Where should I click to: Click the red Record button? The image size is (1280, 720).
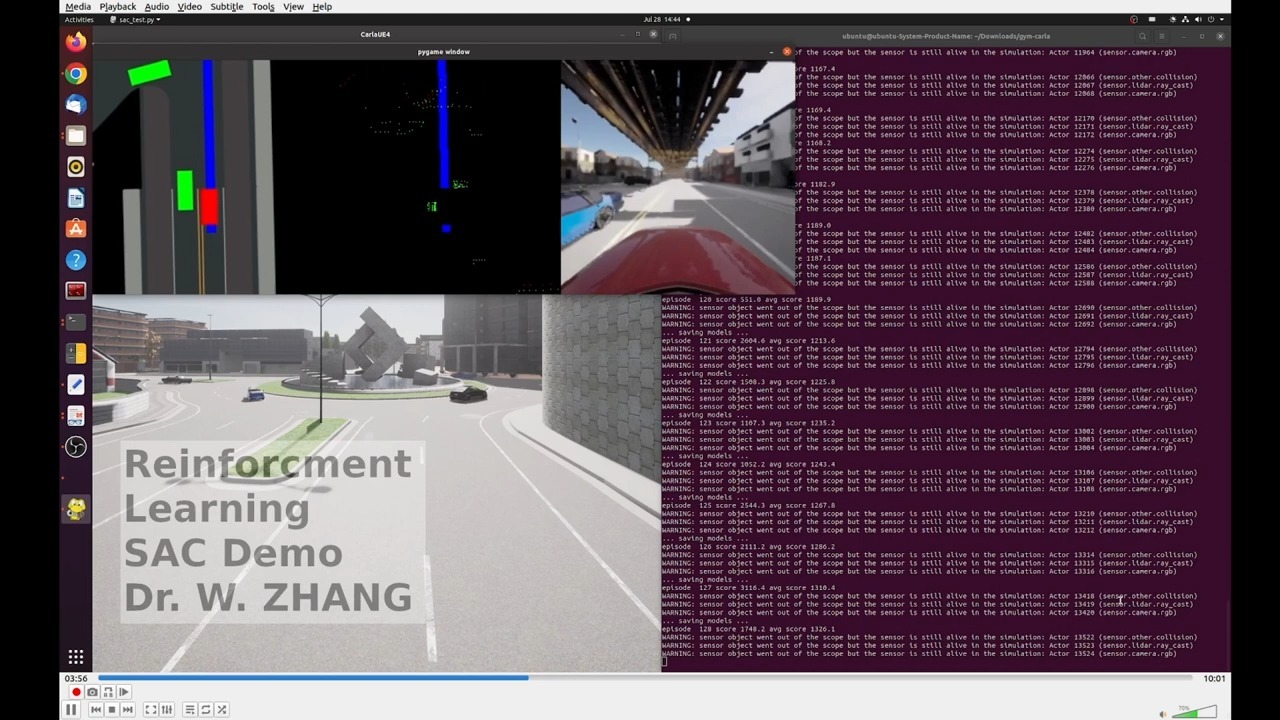click(x=76, y=692)
